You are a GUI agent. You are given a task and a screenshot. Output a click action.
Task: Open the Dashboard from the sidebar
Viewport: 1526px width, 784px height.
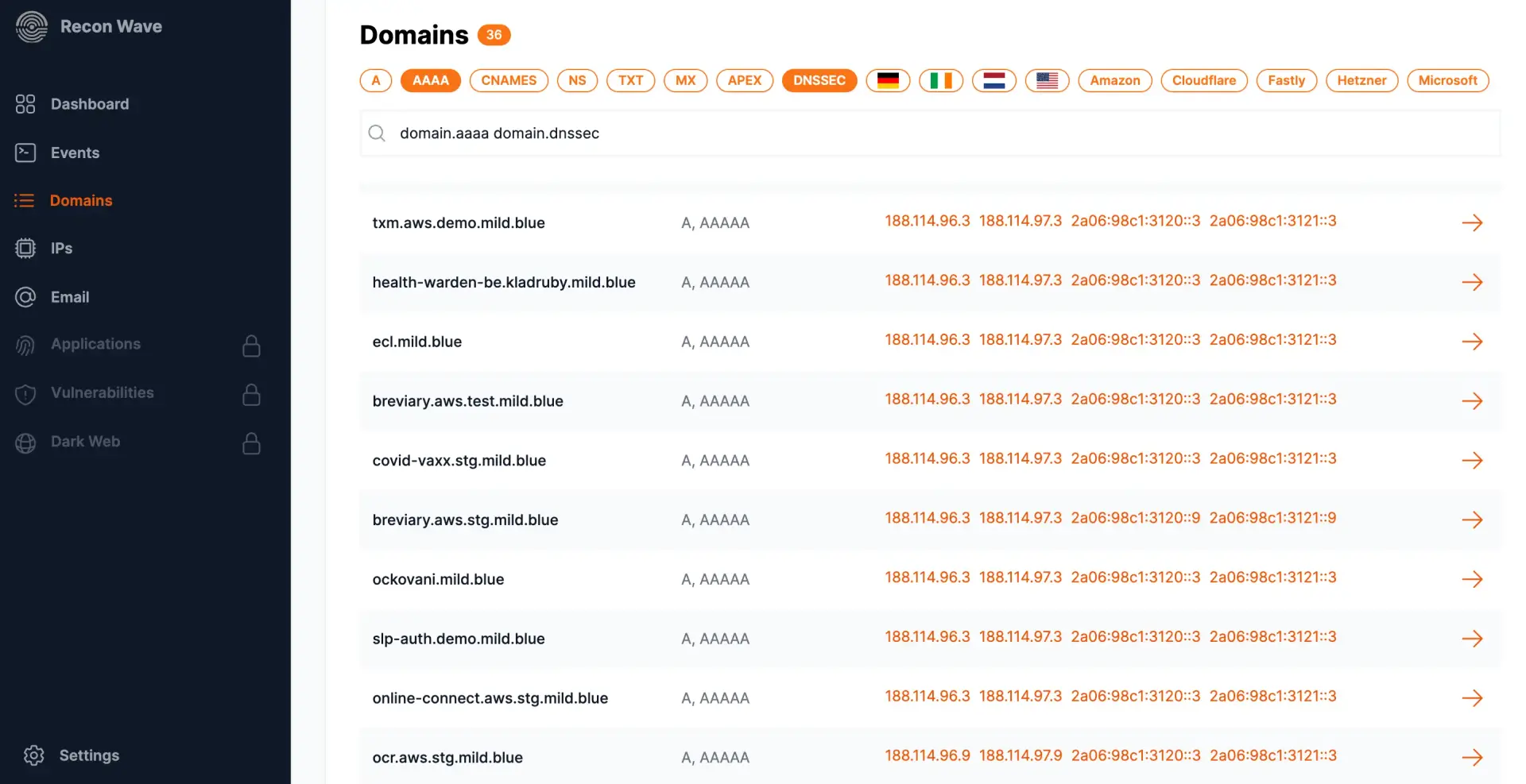[x=25, y=104]
